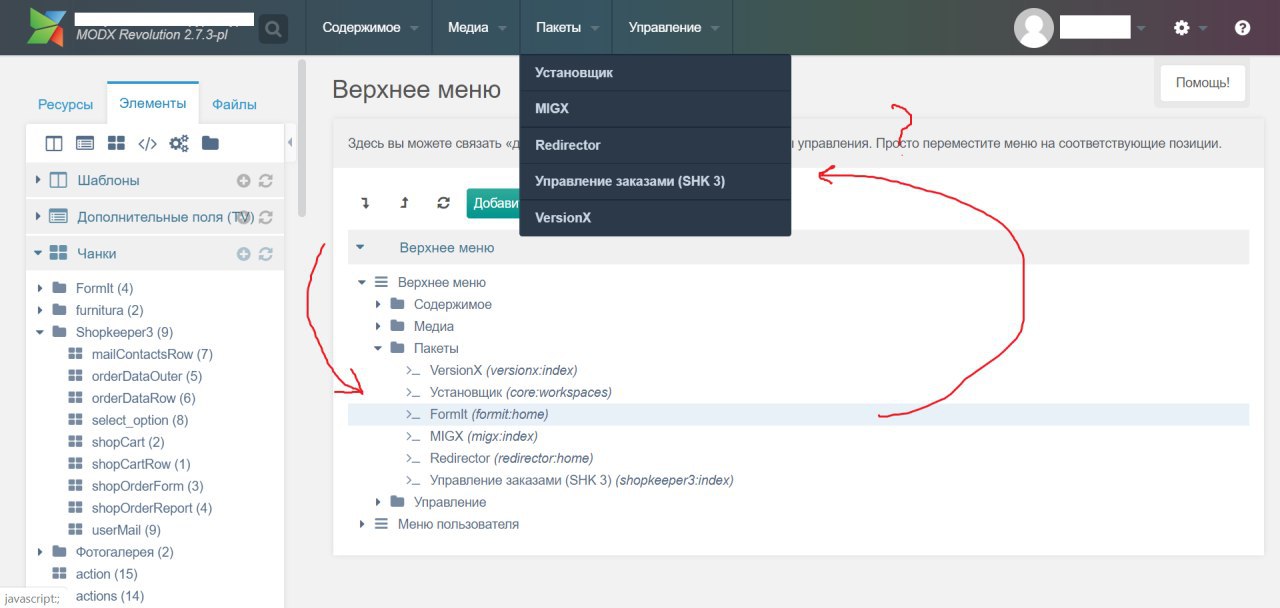Click the user avatar picture

[x=1034, y=28]
